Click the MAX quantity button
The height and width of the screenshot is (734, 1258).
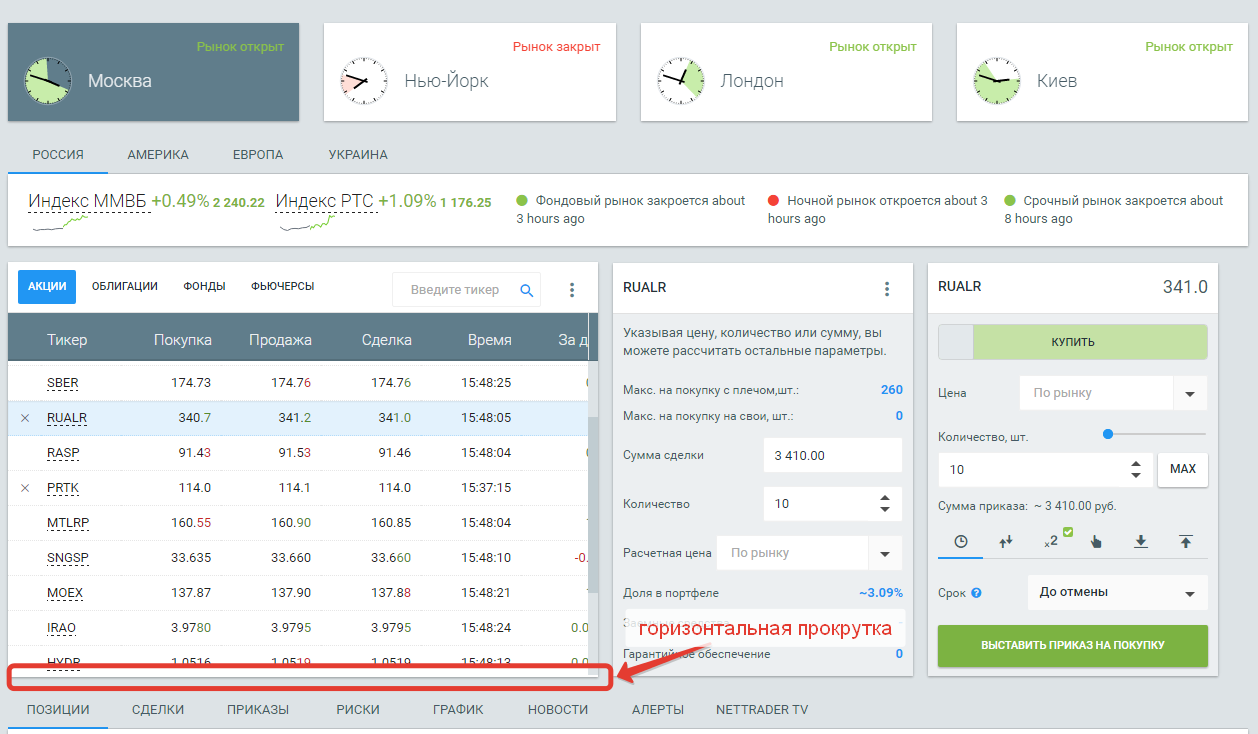pos(1182,469)
